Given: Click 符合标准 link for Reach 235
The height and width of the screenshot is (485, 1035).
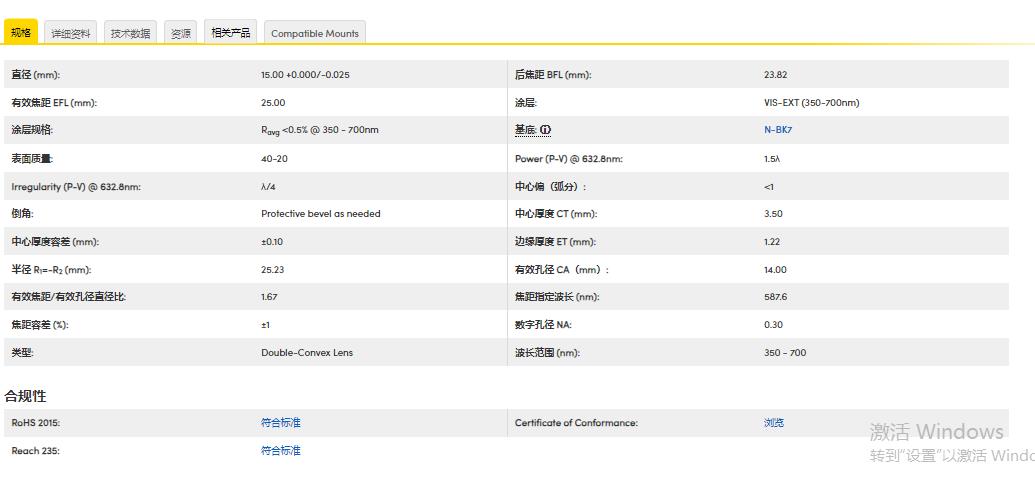Looking at the screenshot, I should pos(281,451).
